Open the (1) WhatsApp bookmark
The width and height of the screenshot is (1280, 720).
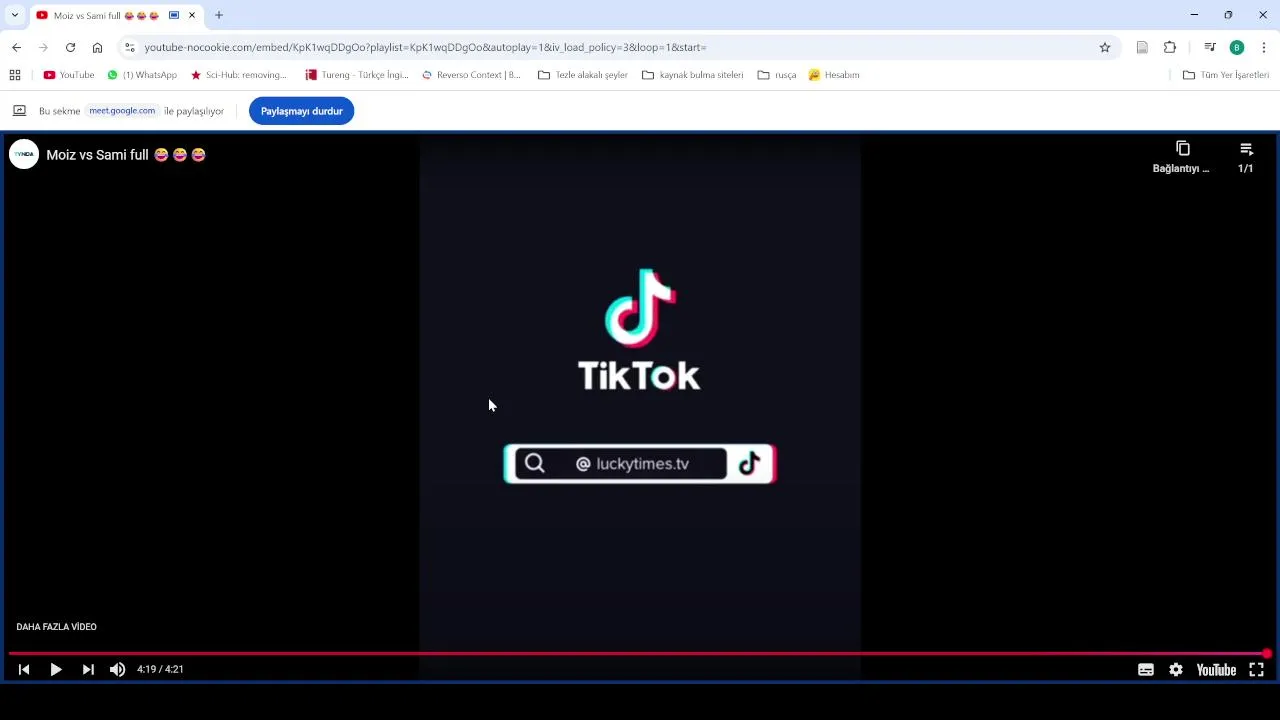(x=142, y=75)
